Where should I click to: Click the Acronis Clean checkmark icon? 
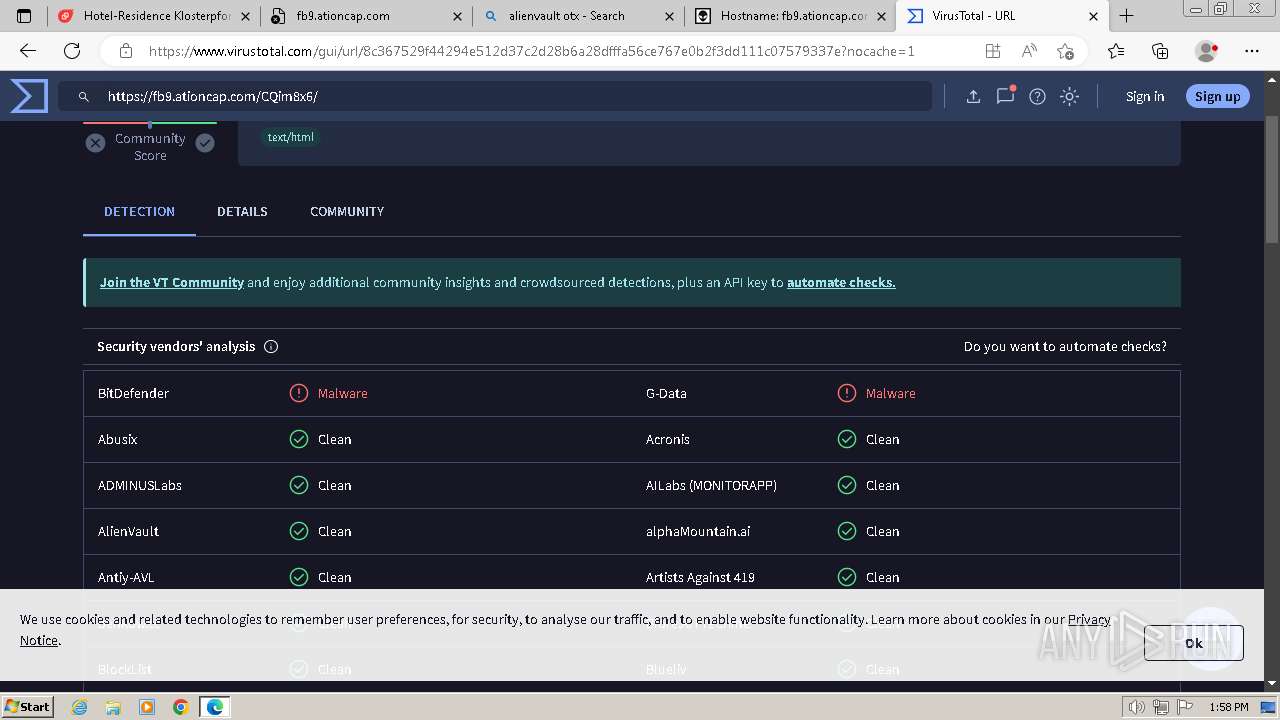click(x=847, y=439)
